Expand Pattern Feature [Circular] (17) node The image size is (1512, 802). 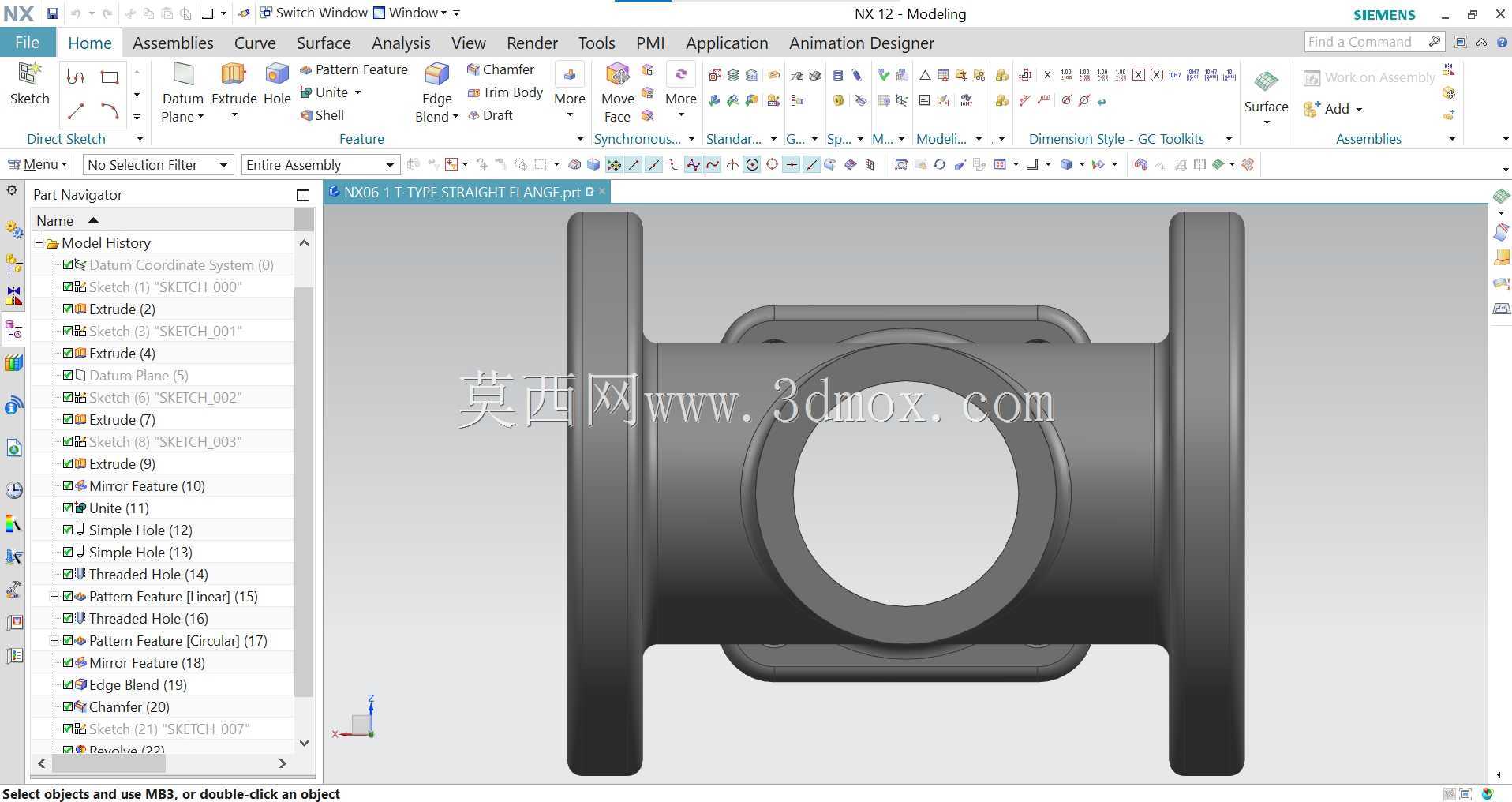[x=54, y=640]
